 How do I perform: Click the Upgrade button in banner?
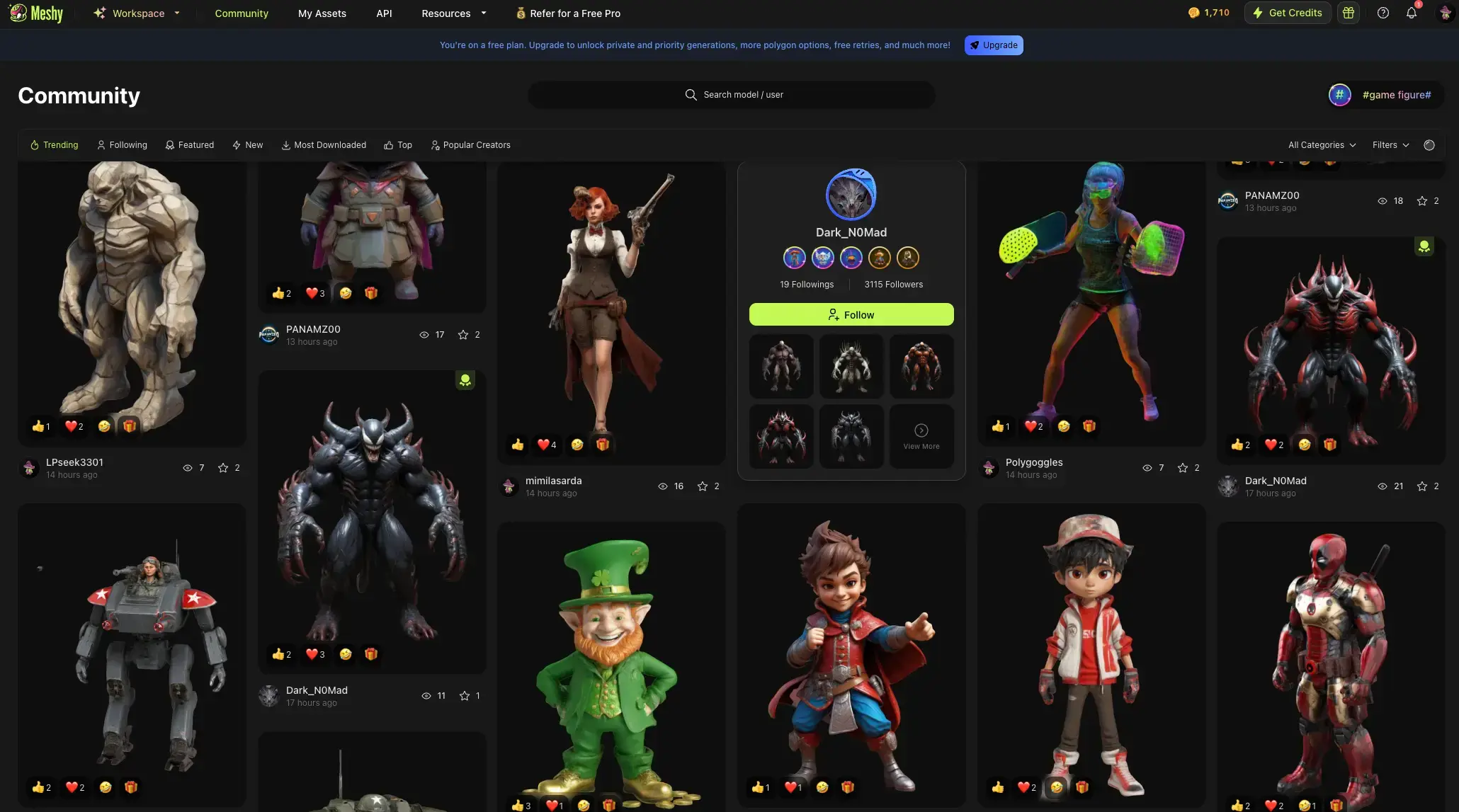pos(993,45)
